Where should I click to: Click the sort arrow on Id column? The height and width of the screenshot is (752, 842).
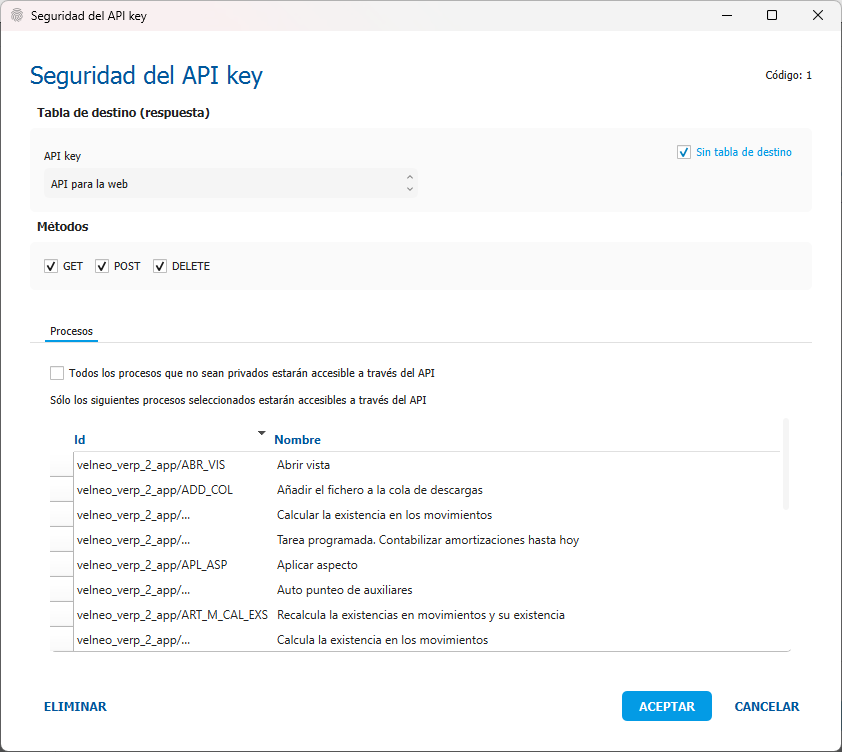(x=261, y=433)
